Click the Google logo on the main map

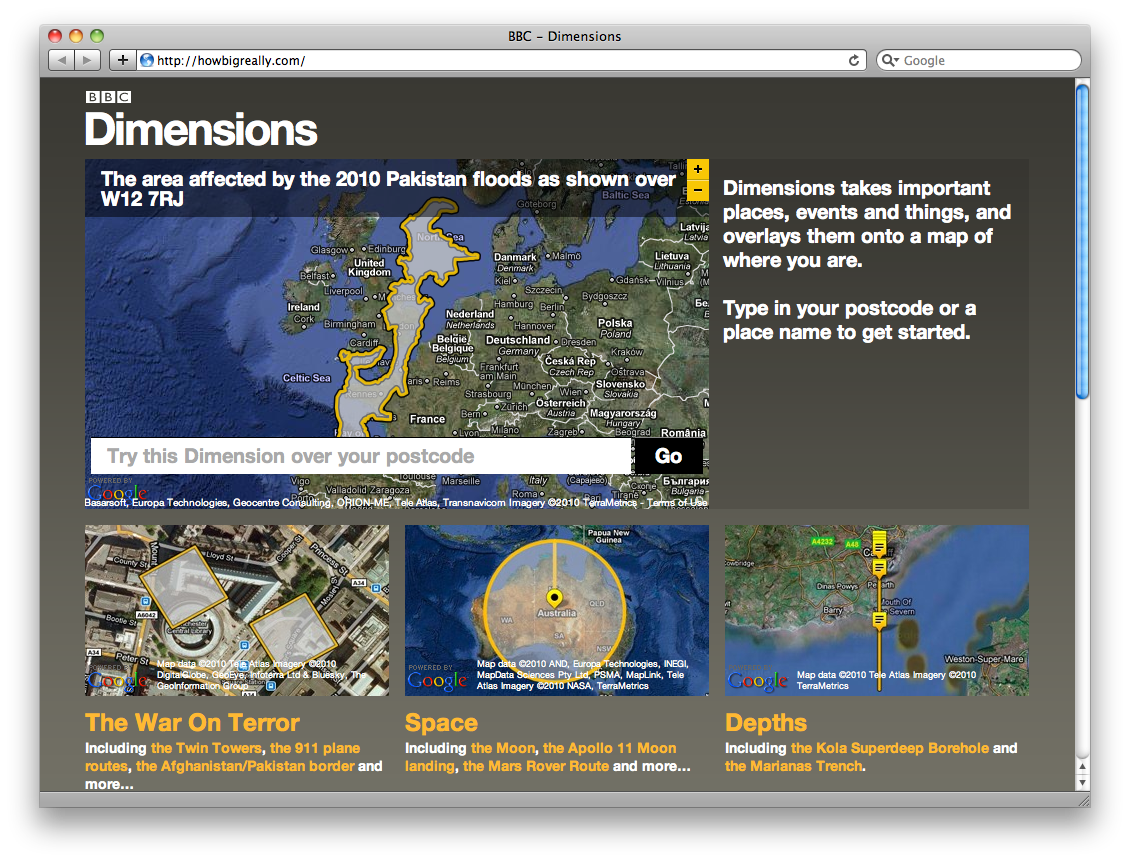point(117,494)
